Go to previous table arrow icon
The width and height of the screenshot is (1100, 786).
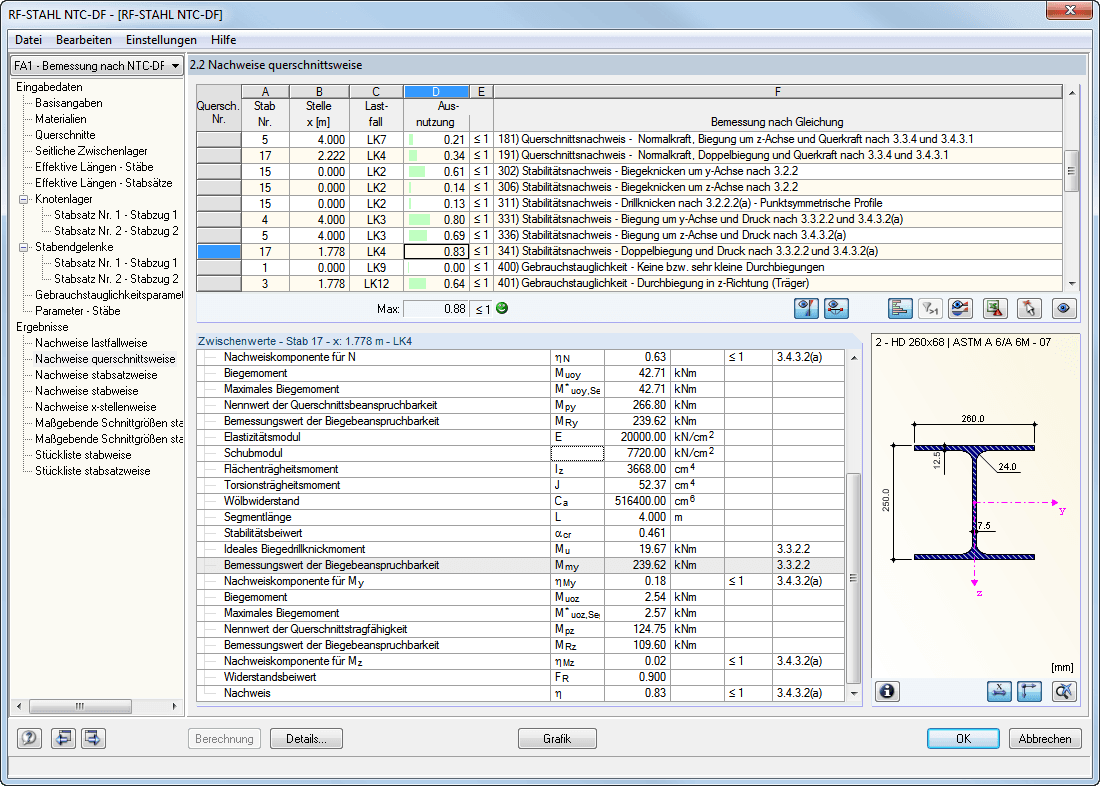click(x=63, y=738)
